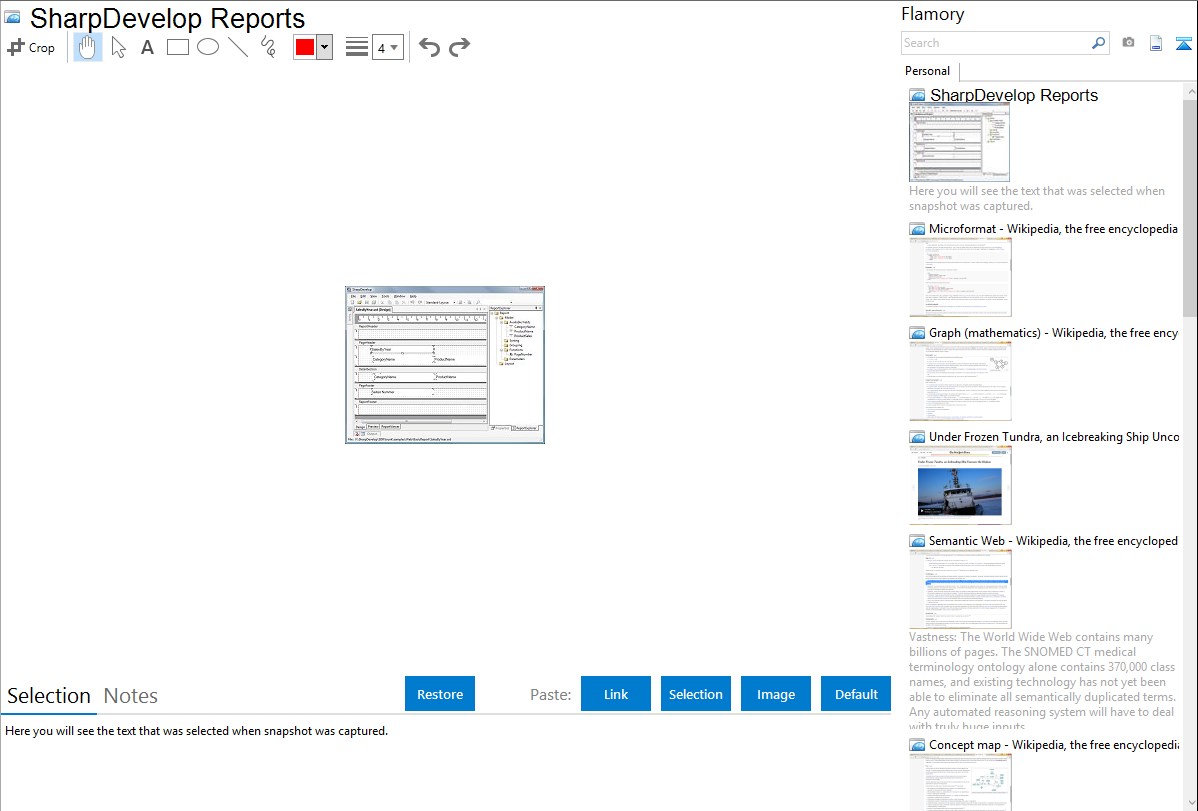The width and height of the screenshot is (1198, 811).
Task: Click the Microformat - Wikipedia title text
Action: click(1053, 229)
